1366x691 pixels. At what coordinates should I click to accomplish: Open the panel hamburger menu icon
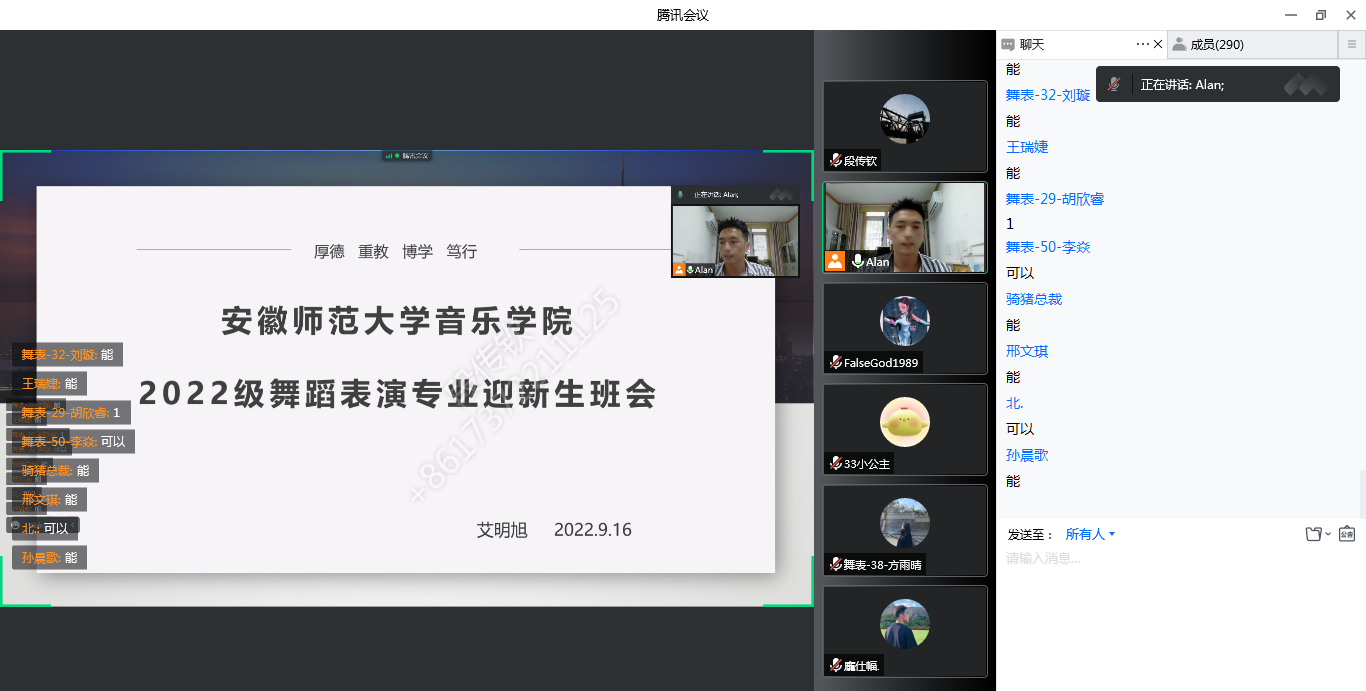tap(1352, 44)
